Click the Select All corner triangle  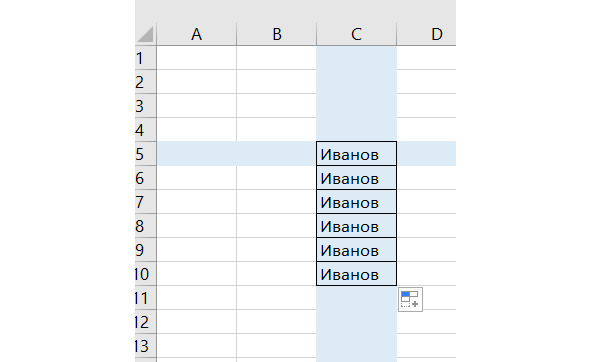point(145,34)
